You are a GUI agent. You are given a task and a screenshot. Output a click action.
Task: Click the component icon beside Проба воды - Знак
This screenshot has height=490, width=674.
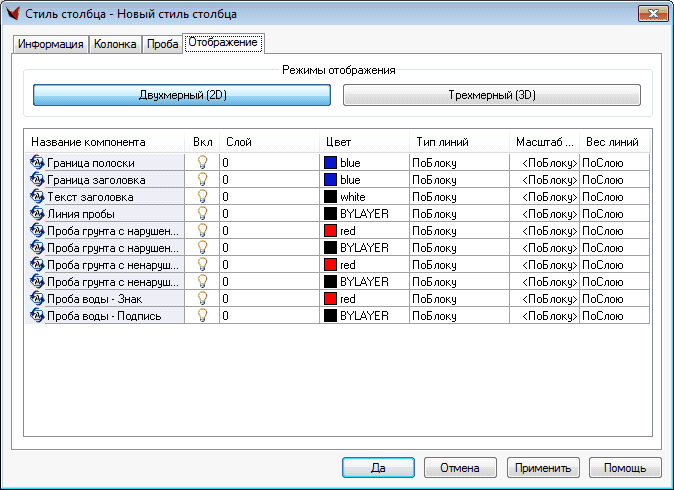pos(37,298)
